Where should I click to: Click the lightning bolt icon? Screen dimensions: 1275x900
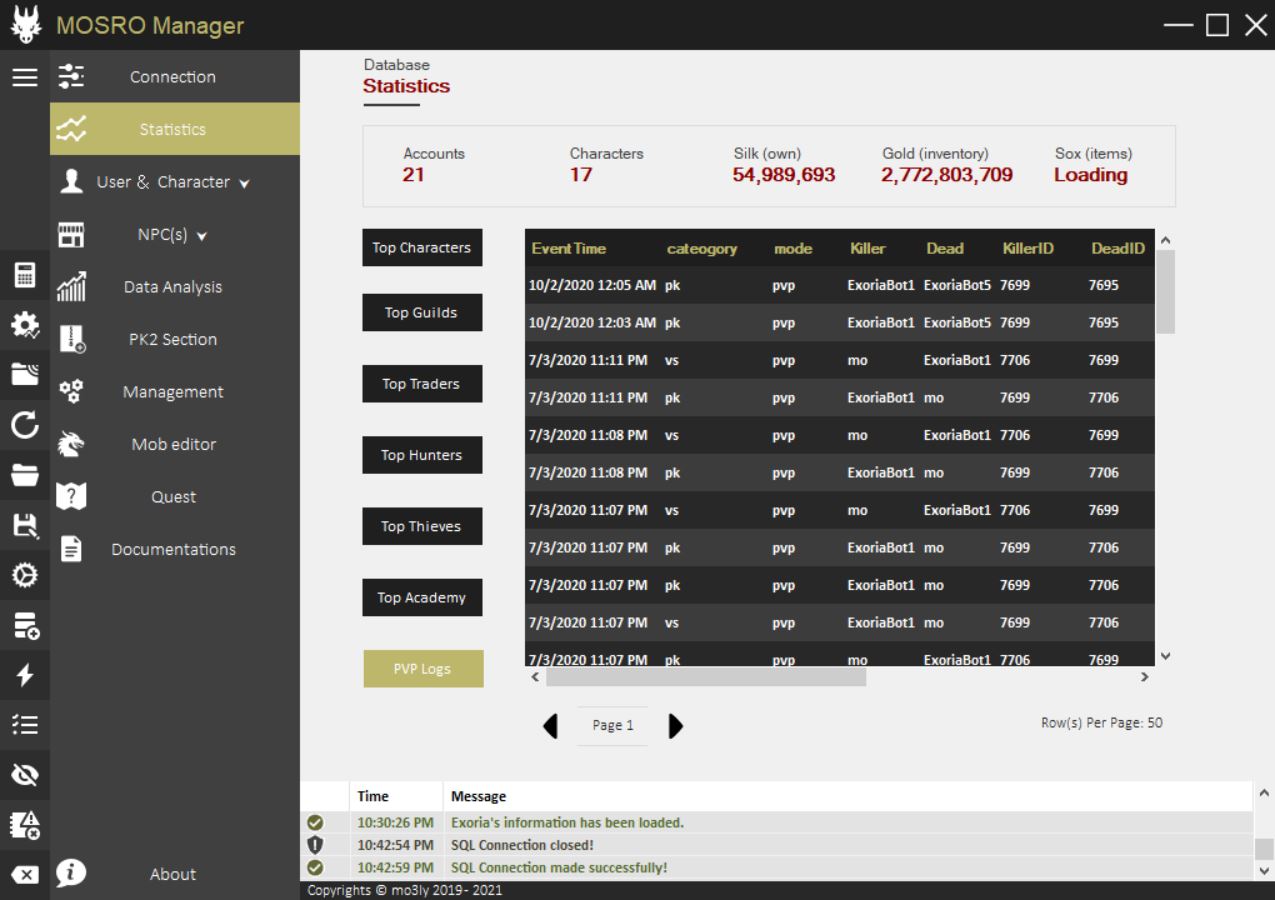[24, 675]
